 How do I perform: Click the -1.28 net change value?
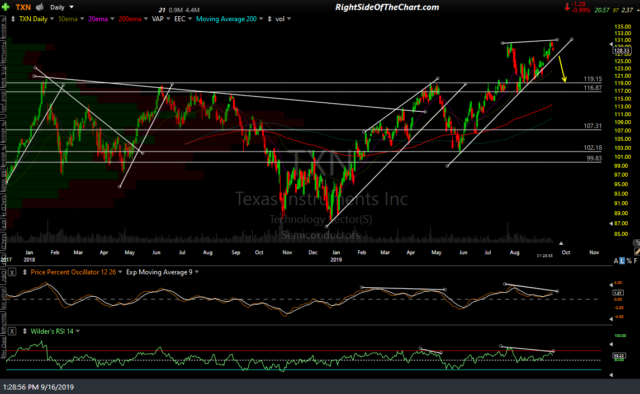click(x=579, y=4)
